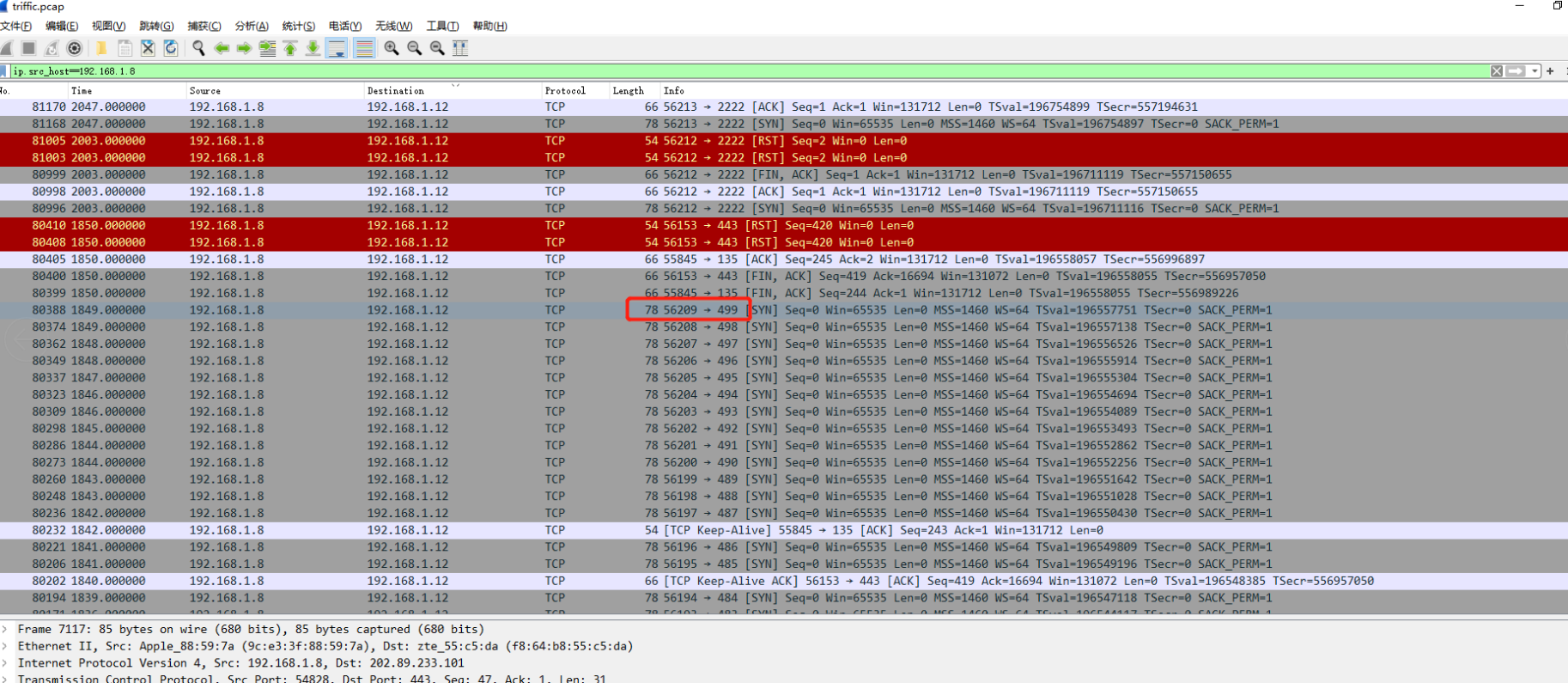Sort packets by the Info column
1568x683 pixels.
pos(1113,90)
